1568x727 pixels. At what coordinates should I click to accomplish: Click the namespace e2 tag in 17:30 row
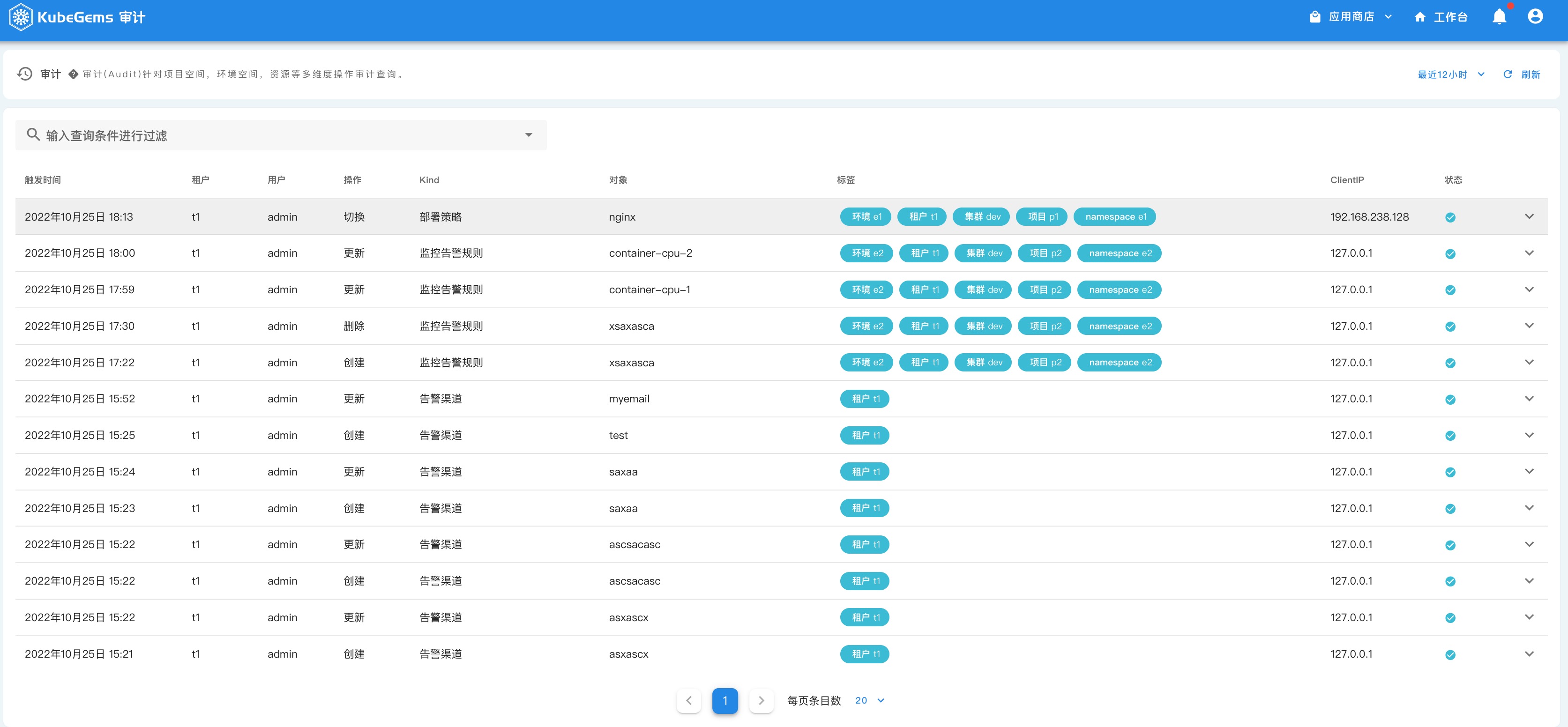coord(1120,326)
